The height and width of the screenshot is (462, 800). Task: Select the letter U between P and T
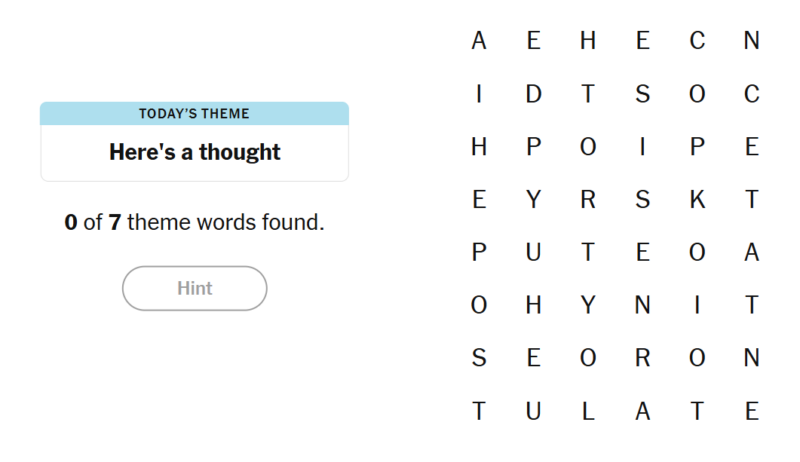533,253
